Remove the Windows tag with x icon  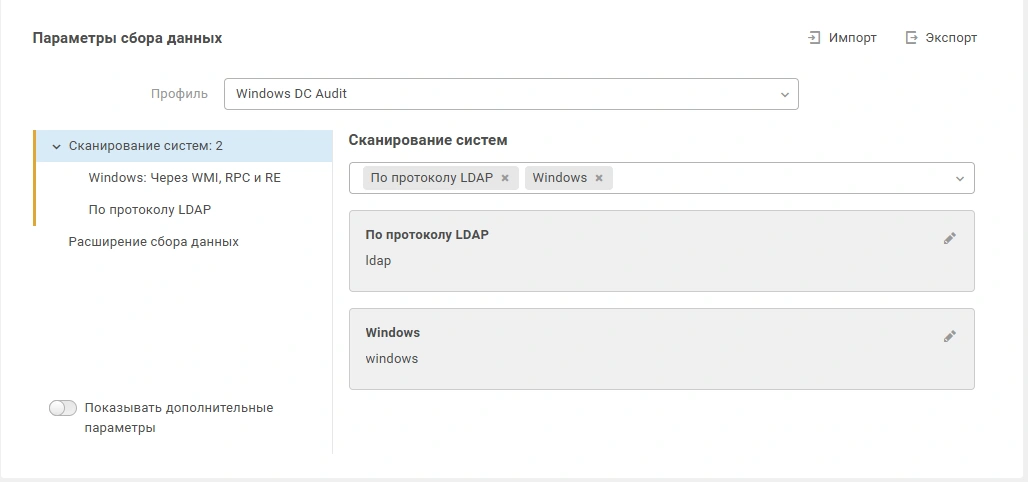tap(599, 178)
